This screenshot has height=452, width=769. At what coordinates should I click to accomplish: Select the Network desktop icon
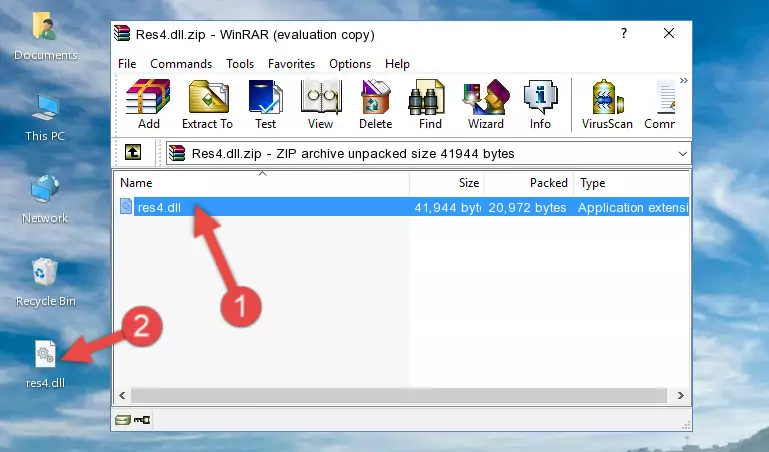click(x=45, y=200)
